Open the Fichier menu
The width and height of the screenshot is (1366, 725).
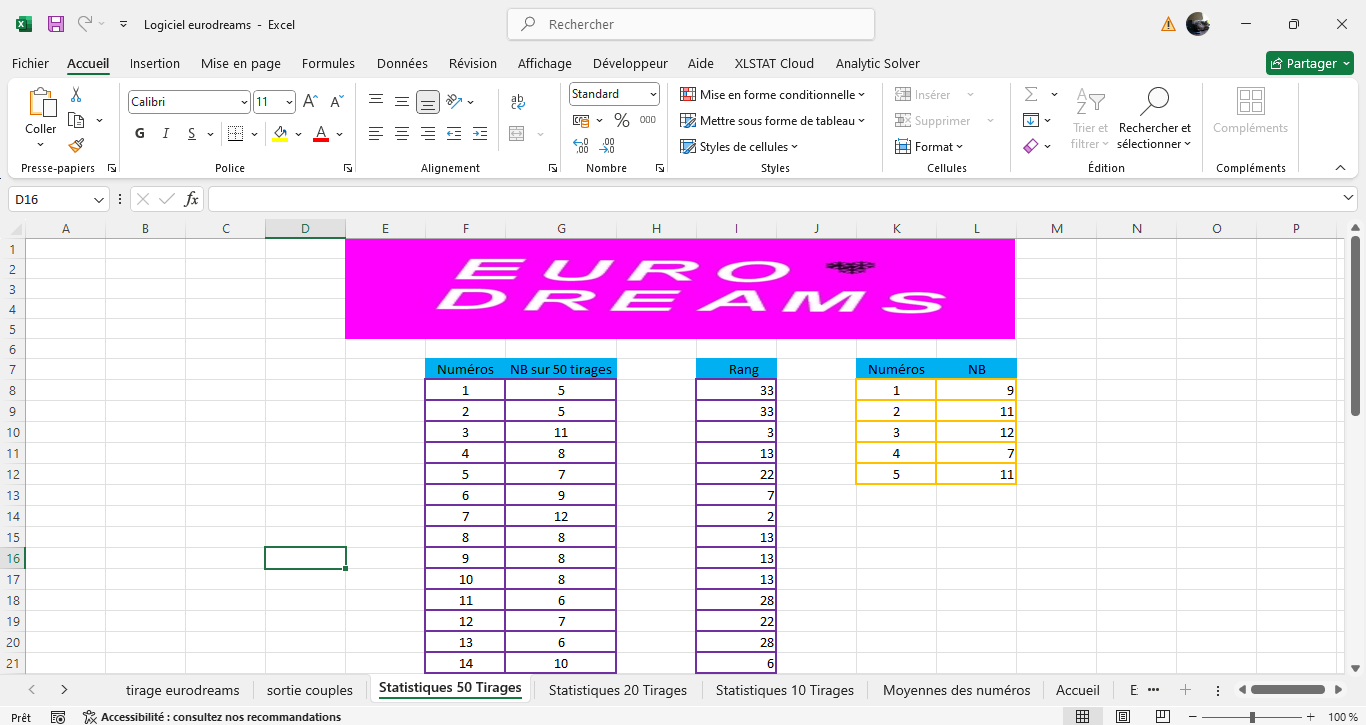click(x=30, y=63)
